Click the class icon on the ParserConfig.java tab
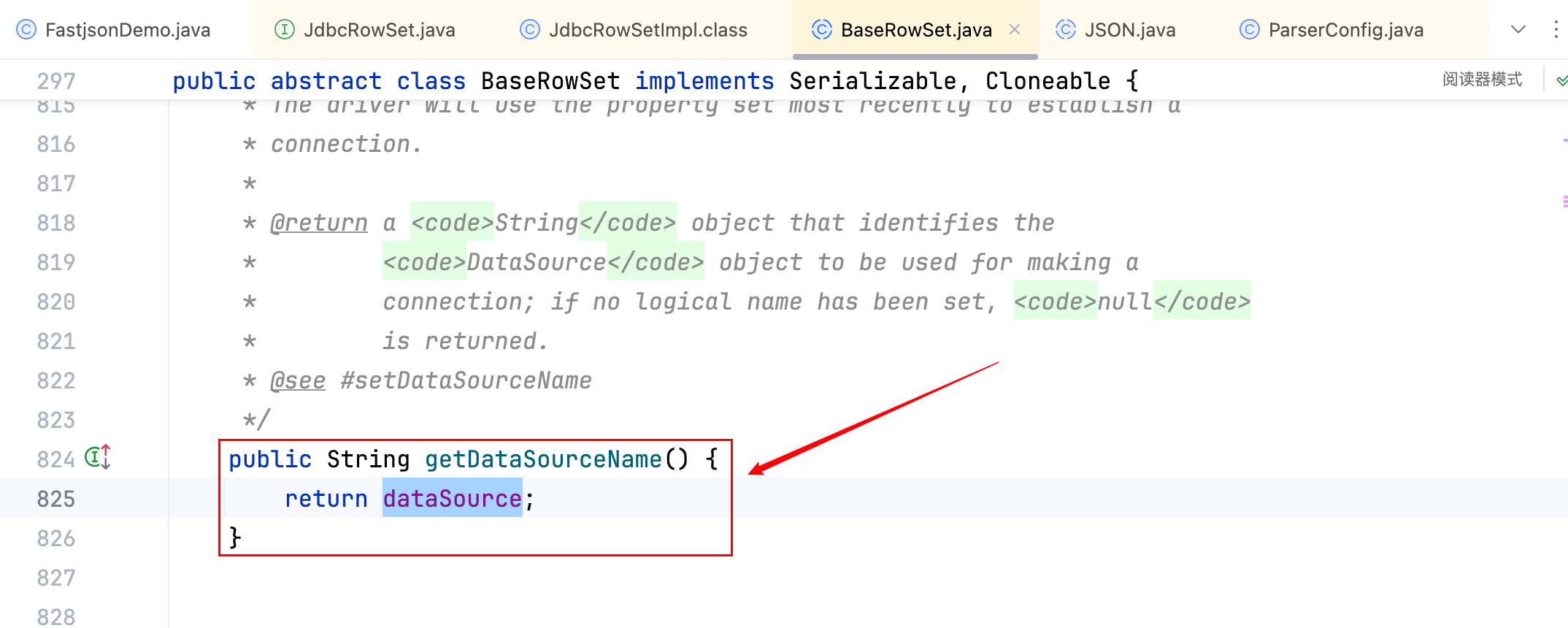 pos(1249,30)
